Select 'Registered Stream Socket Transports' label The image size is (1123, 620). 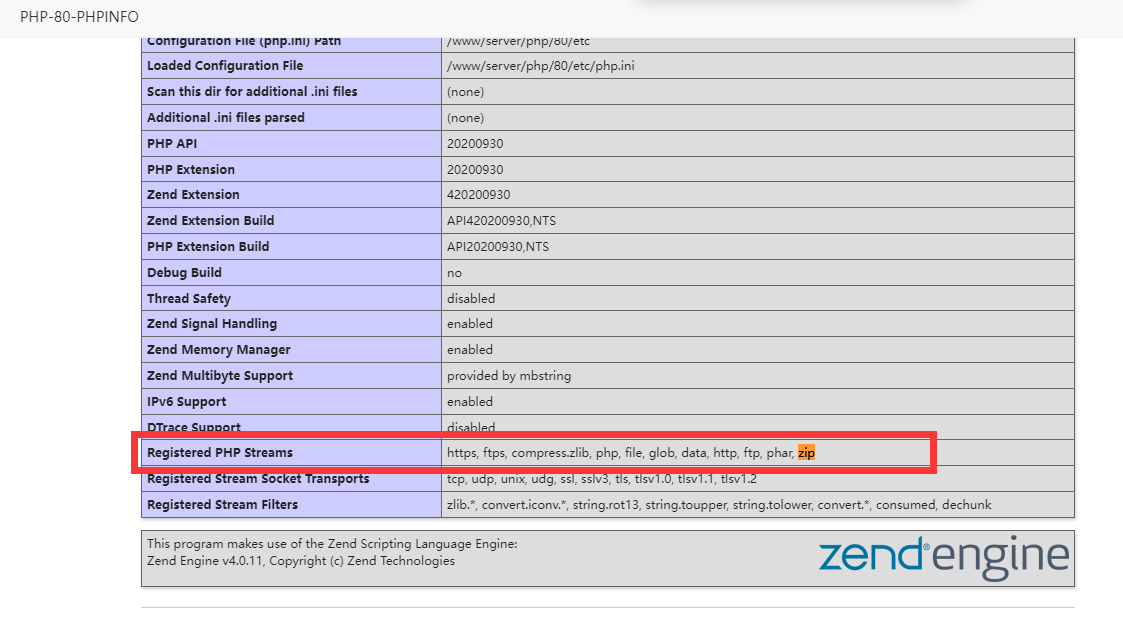click(258, 478)
